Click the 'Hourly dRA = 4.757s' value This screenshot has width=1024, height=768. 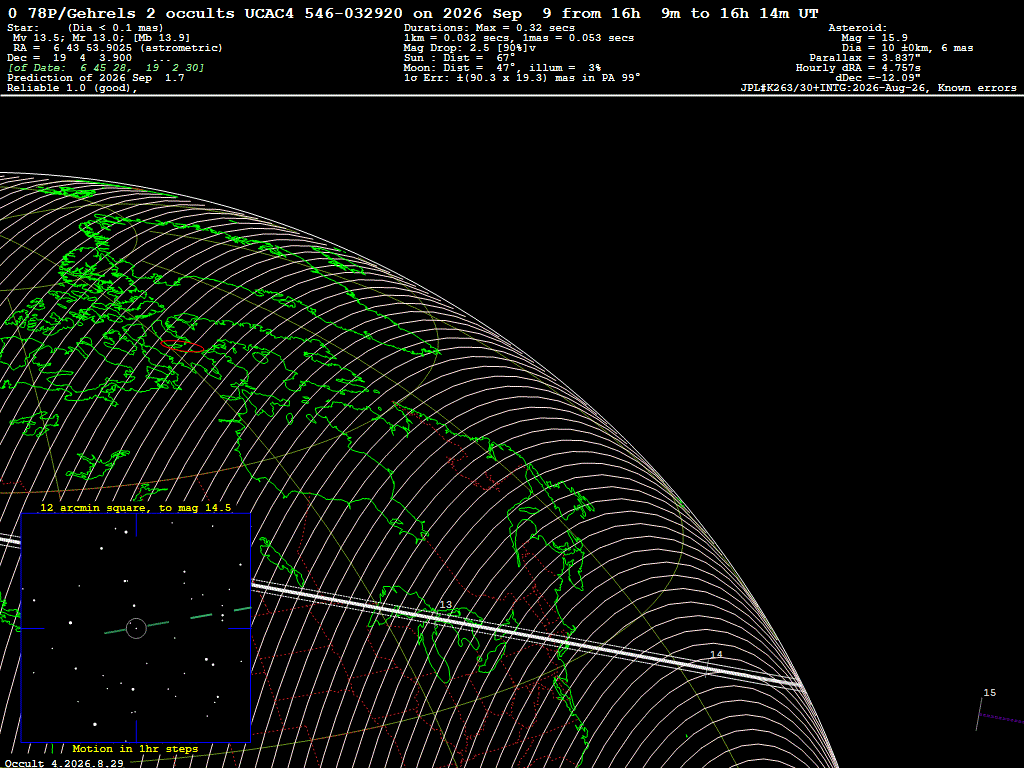[858, 67]
